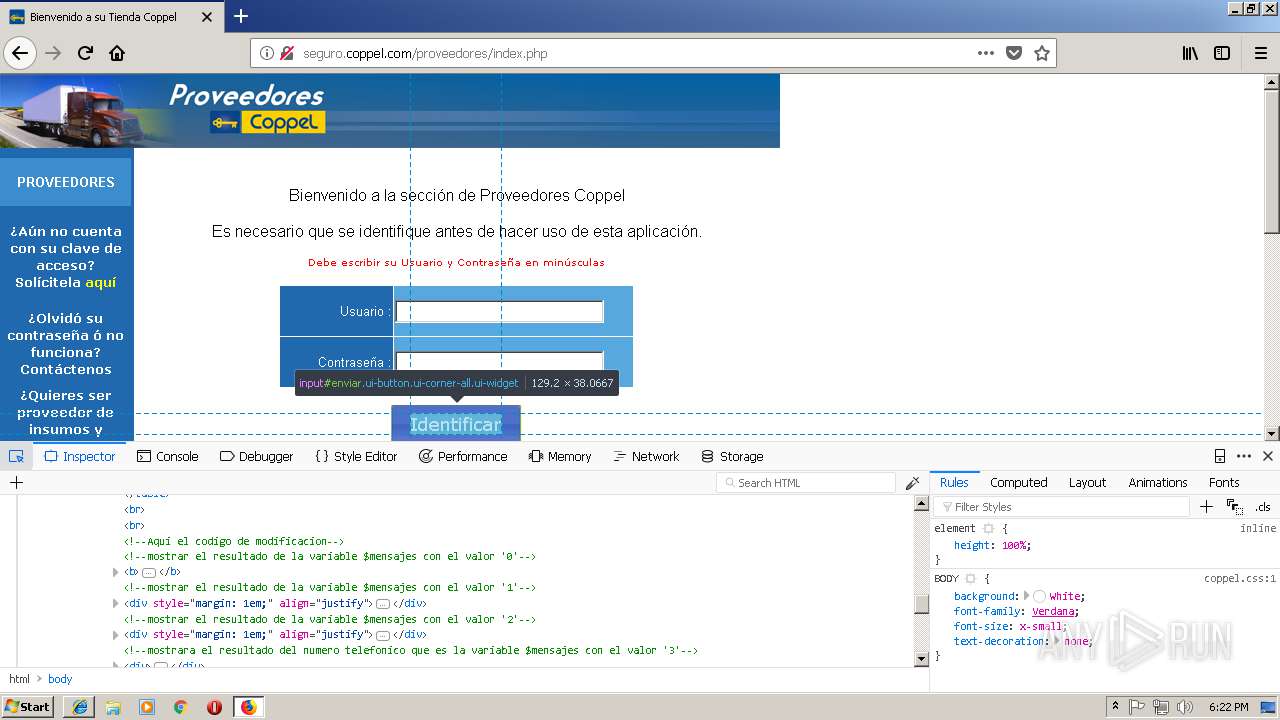
Task: Open the Windows Start menu
Action: (x=28, y=706)
